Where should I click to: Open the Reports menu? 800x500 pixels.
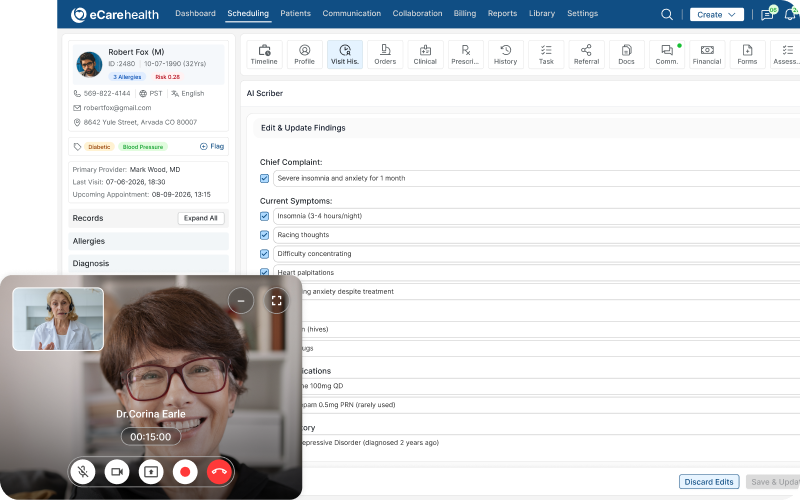tap(503, 13)
